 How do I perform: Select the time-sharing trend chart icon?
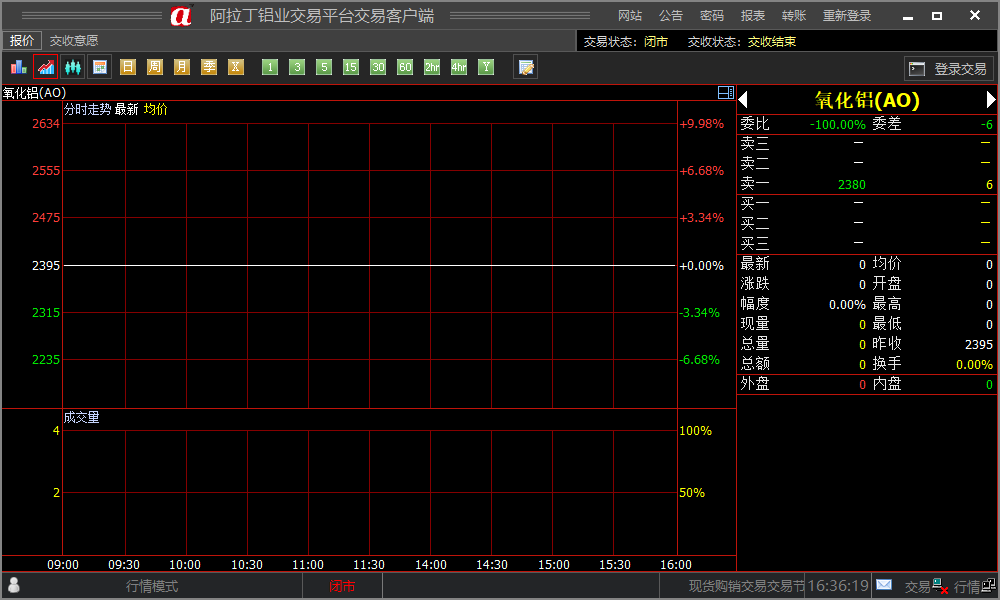click(x=46, y=67)
